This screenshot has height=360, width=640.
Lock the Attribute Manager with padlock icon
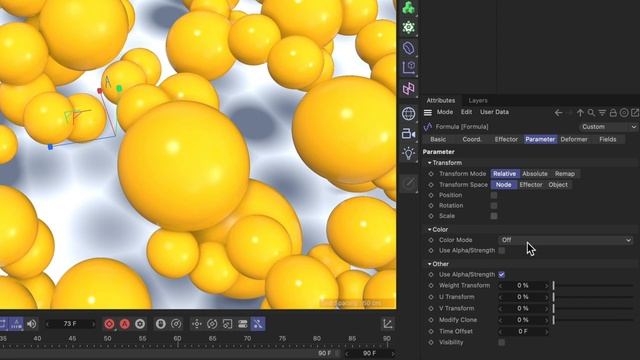click(613, 113)
